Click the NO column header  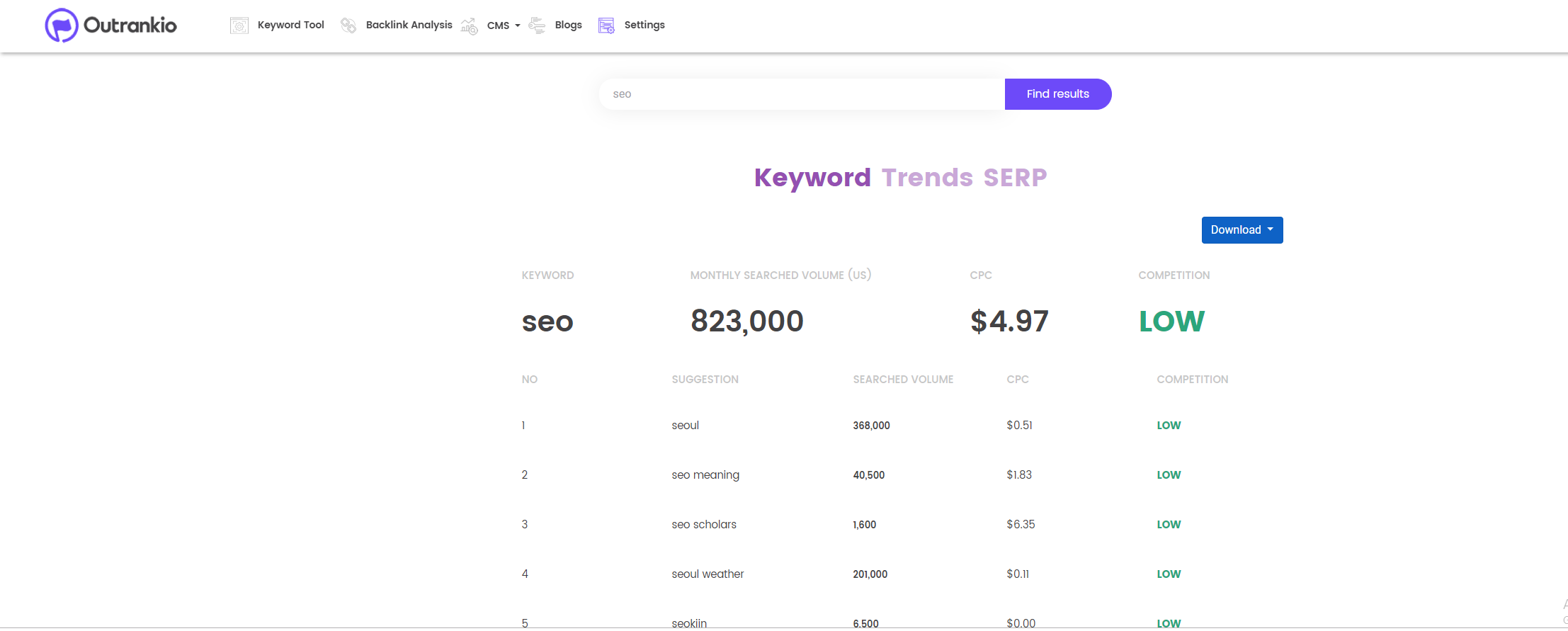coord(530,380)
